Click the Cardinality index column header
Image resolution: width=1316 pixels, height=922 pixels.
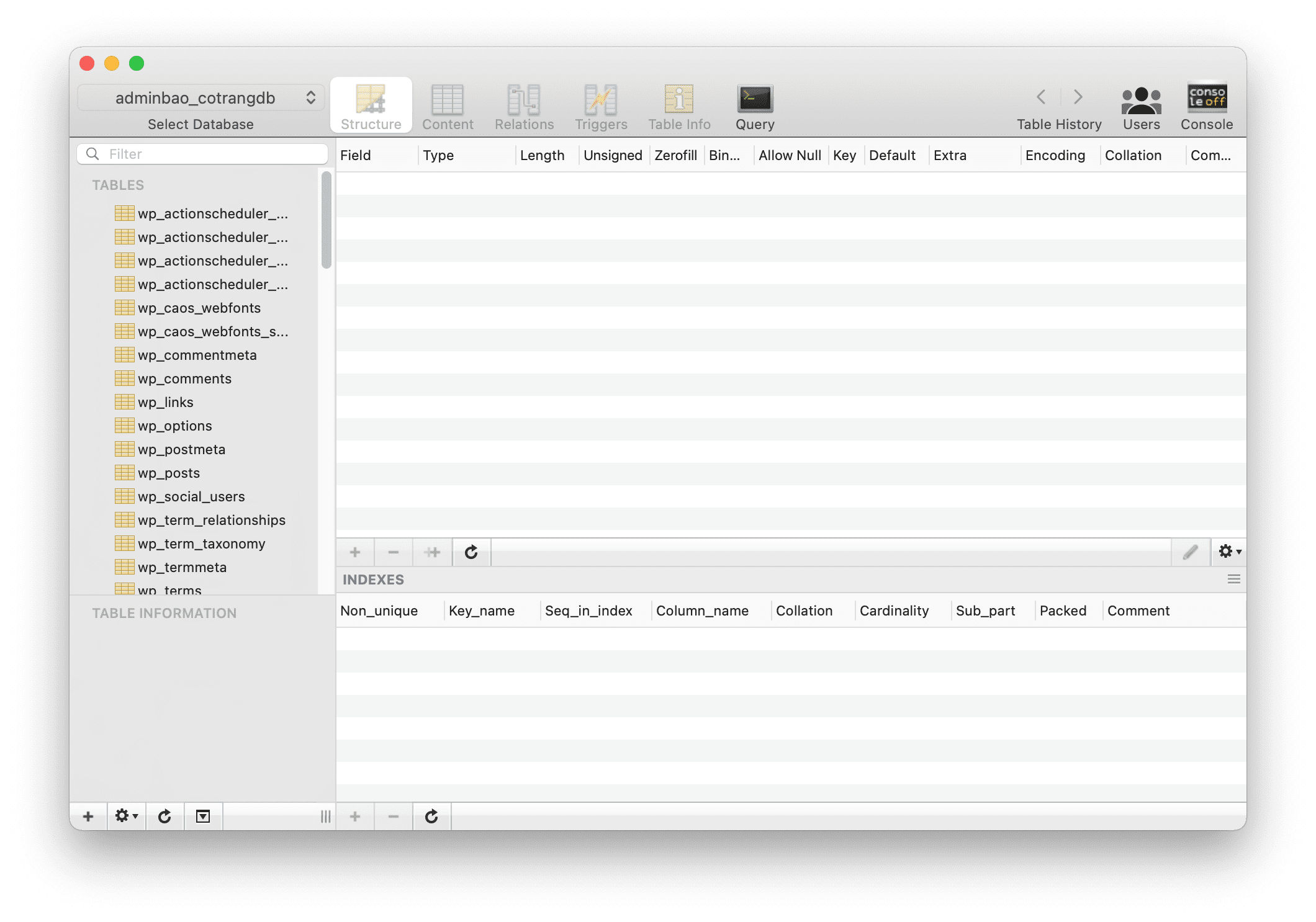pyautogui.click(x=903, y=611)
